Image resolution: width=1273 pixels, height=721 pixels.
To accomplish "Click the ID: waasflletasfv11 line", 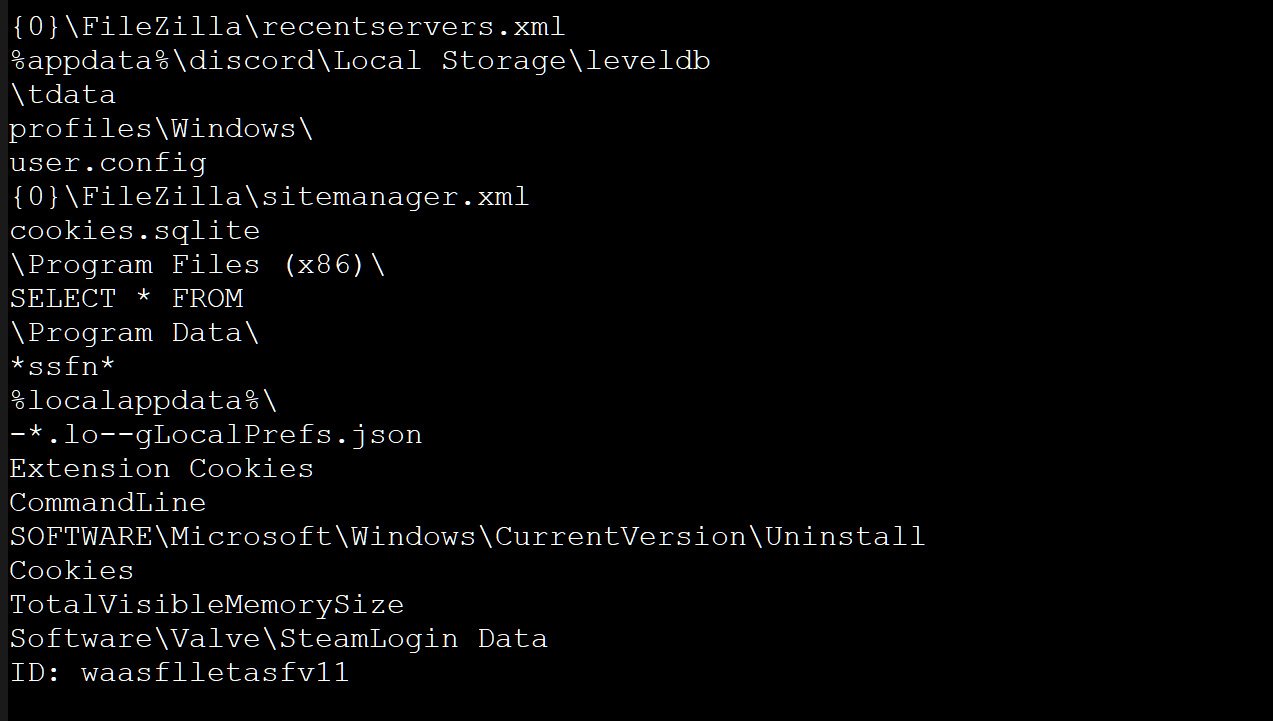I will (180, 673).
